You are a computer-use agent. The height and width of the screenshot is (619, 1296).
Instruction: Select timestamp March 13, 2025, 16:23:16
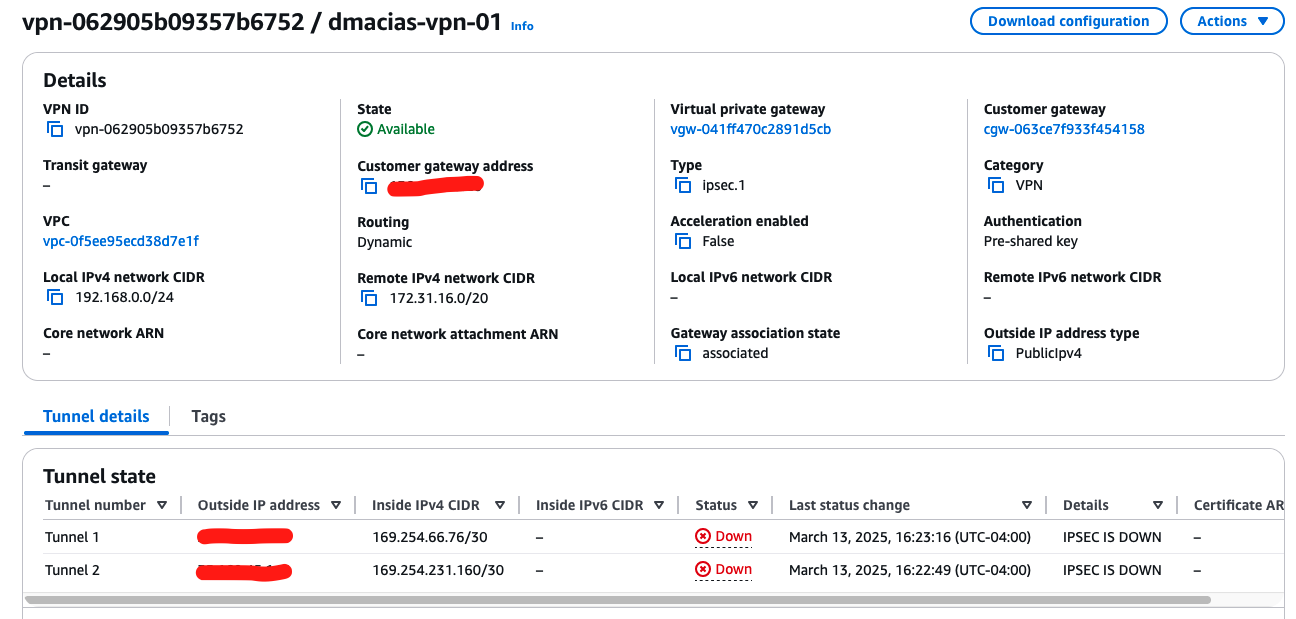tap(909, 537)
